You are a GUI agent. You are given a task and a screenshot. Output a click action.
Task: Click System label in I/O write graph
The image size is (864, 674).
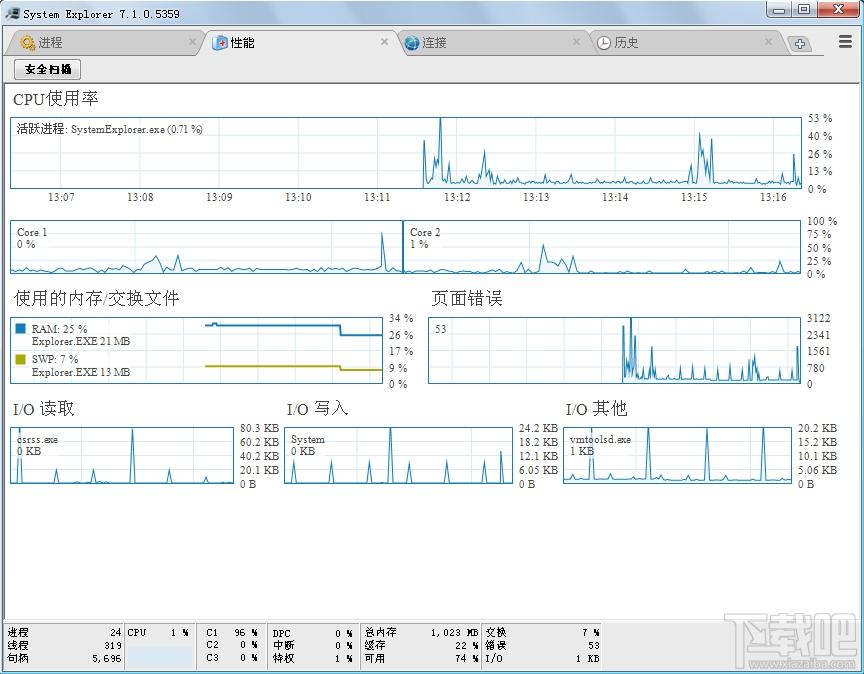coord(307,439)
